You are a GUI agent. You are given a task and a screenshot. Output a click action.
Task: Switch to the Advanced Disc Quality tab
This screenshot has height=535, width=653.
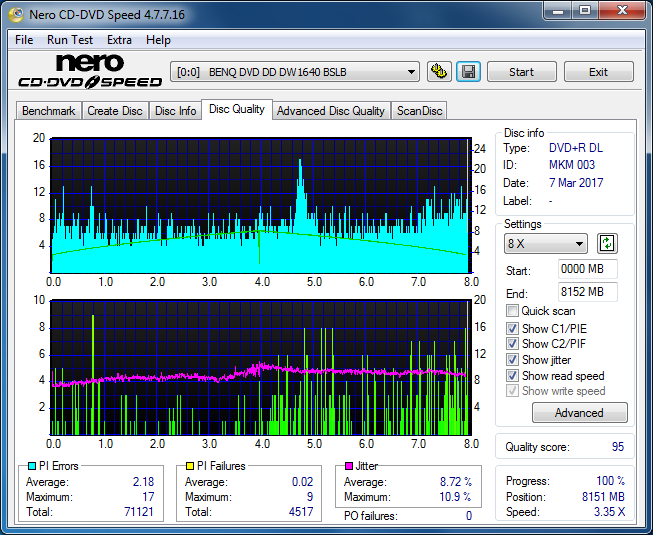pyautogui.click(x=331, y=111)
